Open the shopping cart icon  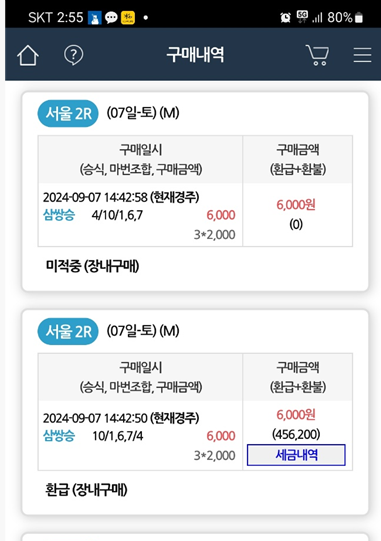point(318,55)
